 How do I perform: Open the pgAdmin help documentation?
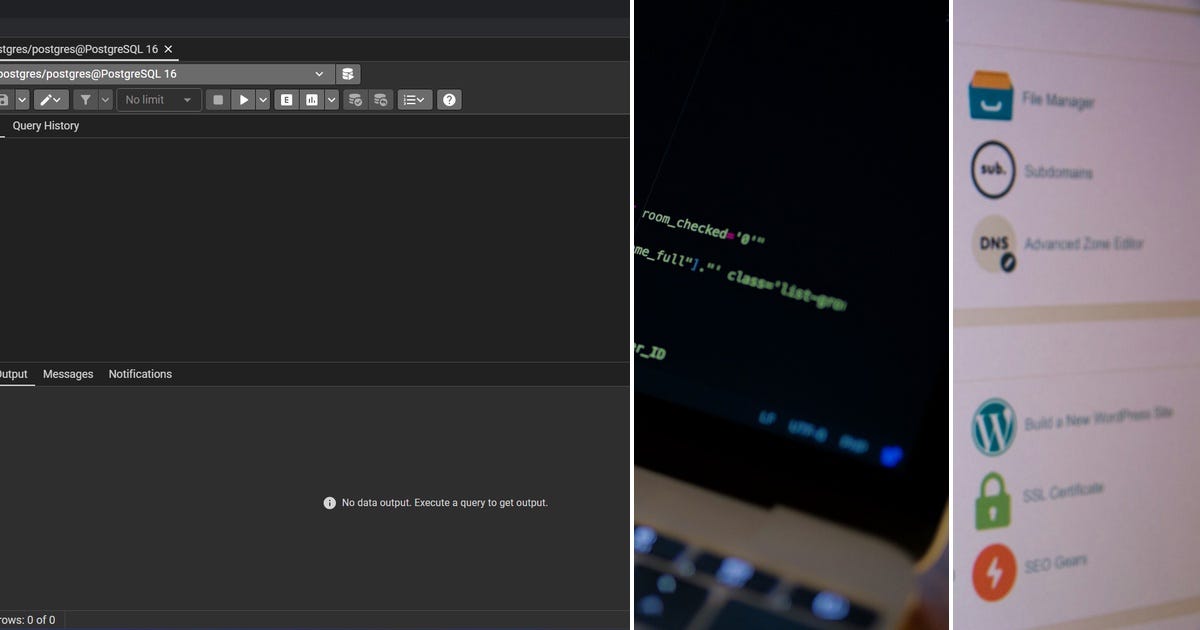[x=449, y=99]
